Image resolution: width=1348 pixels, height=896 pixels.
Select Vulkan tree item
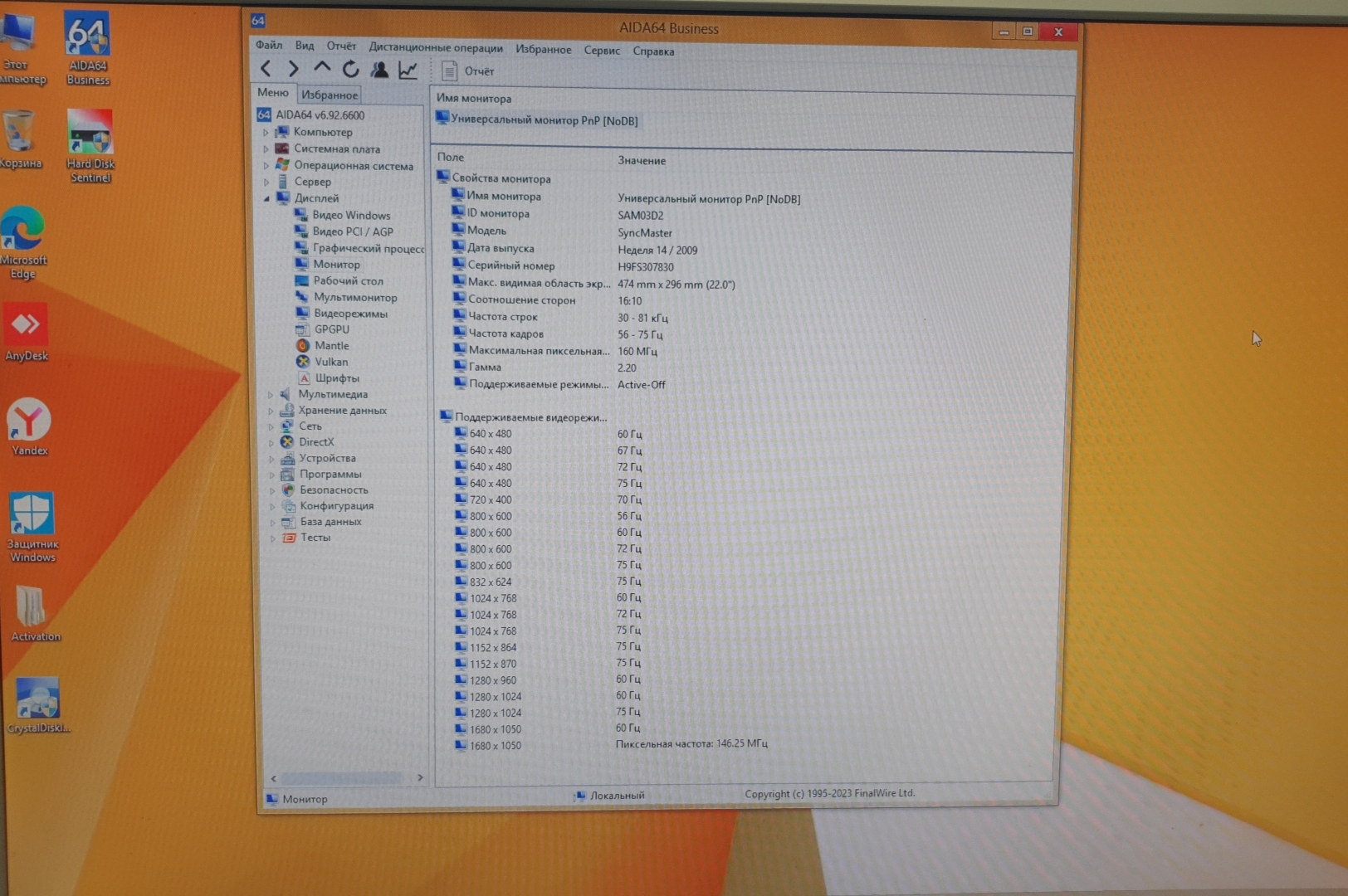323,362
